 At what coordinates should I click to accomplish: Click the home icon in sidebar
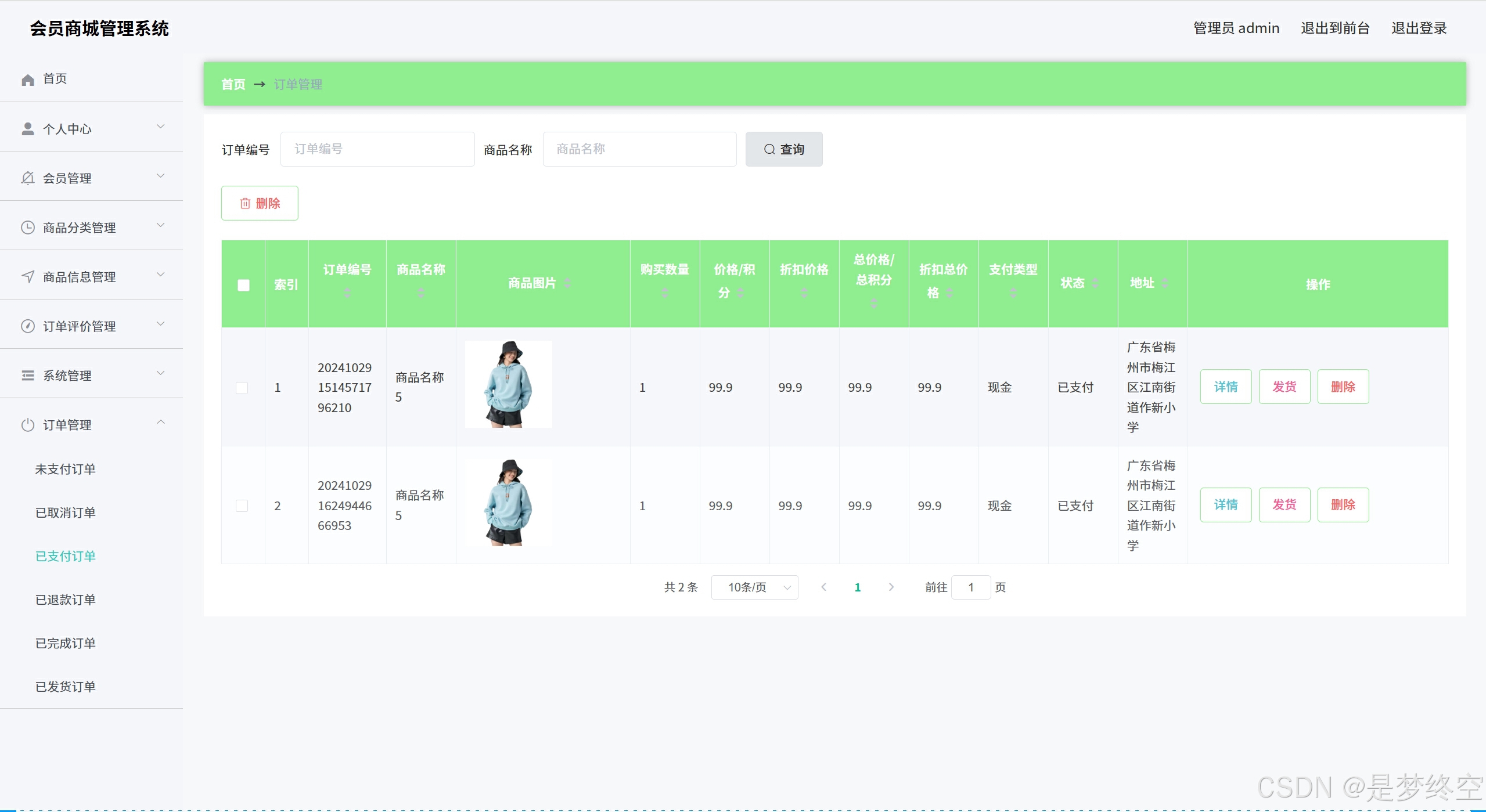pyautogui.click(x=28, y=80)
